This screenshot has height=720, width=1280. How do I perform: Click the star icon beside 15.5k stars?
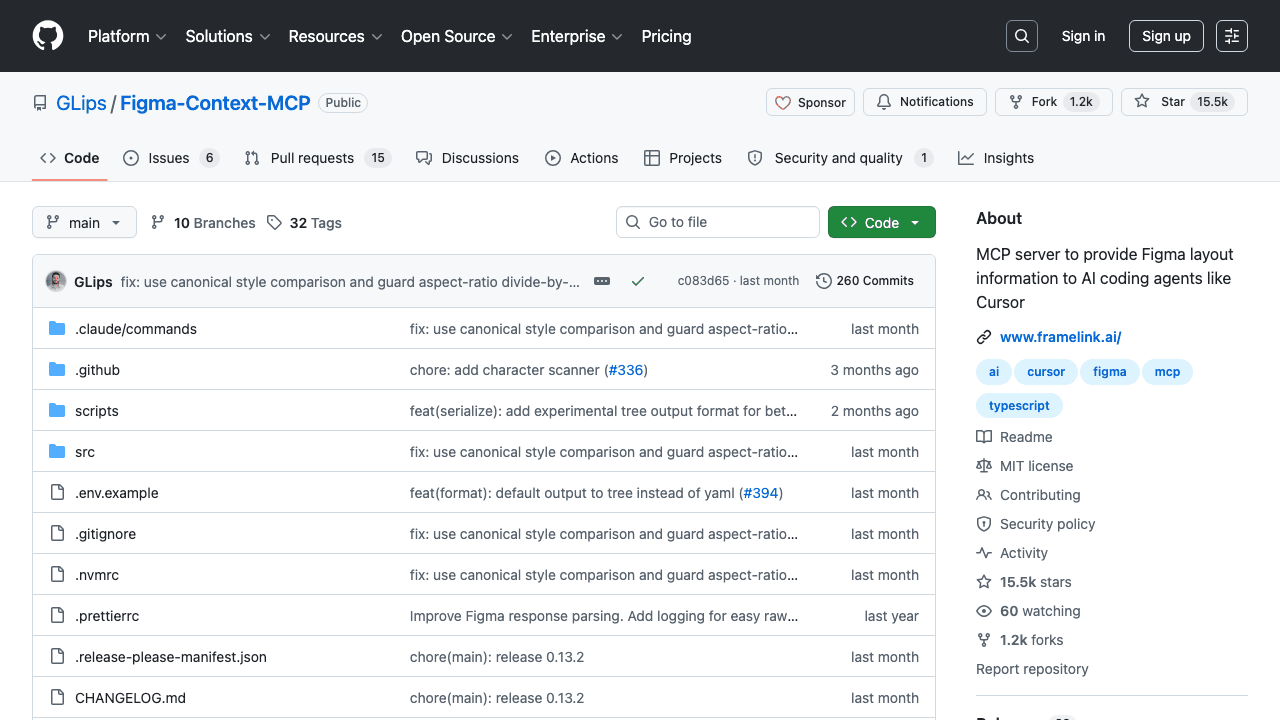[984, 582]
